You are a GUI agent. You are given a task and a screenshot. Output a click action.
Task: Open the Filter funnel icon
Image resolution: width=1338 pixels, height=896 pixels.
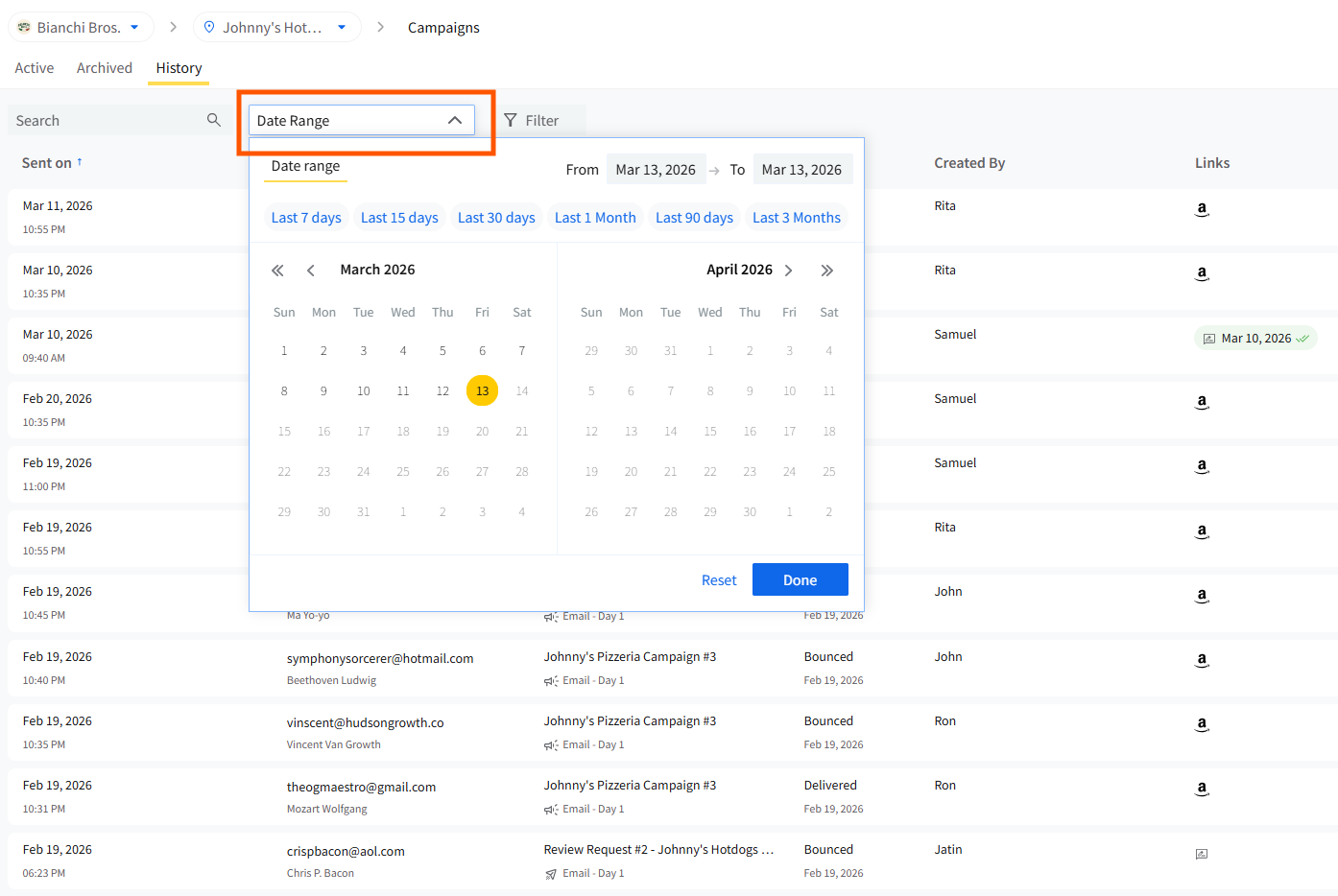[x=511, y=120]
